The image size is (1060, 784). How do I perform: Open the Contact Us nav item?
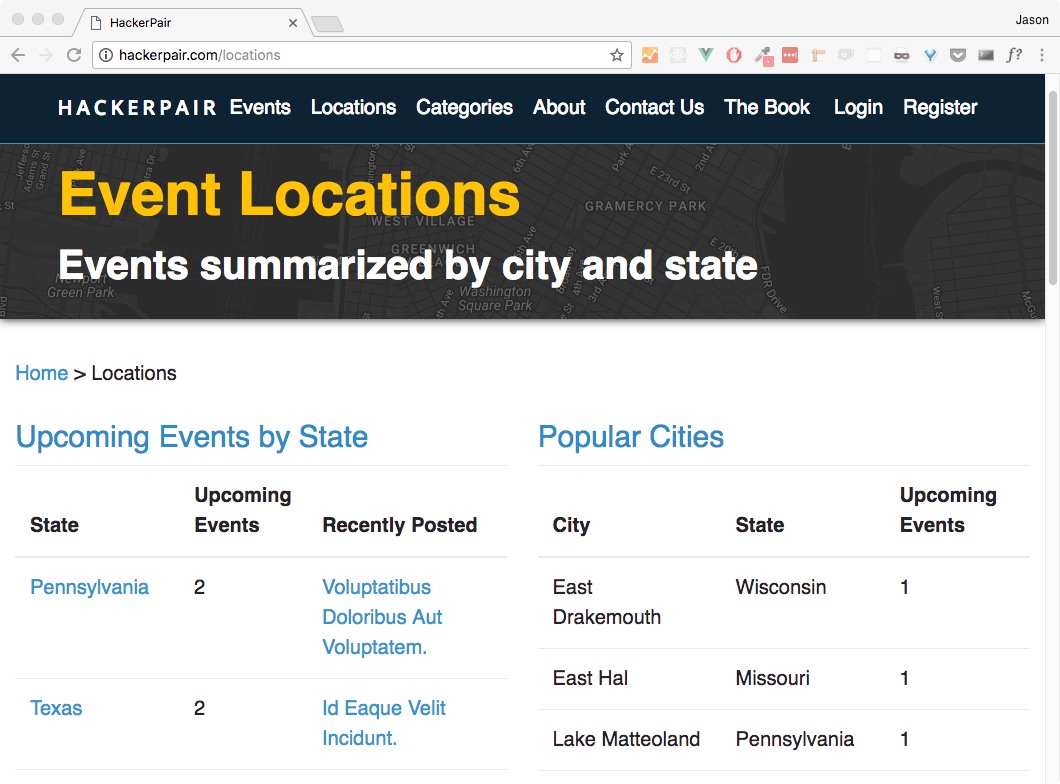point(654,107)
